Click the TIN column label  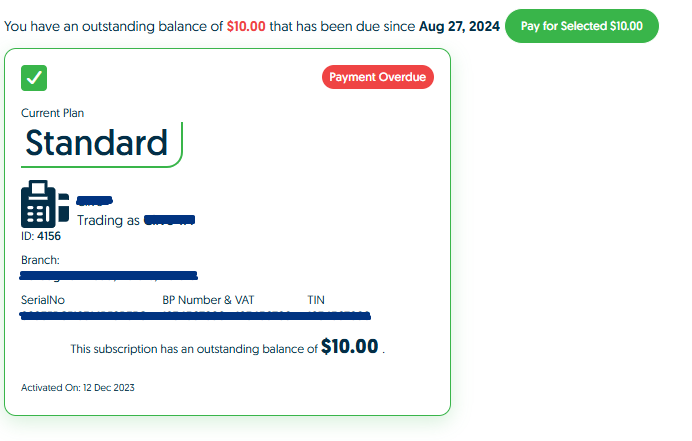pos(316,300)
